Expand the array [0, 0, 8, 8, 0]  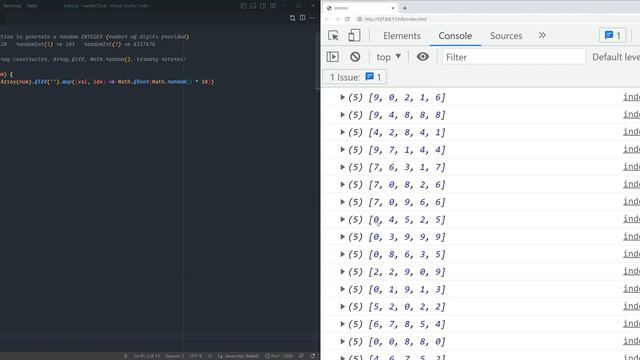(342, 342)
